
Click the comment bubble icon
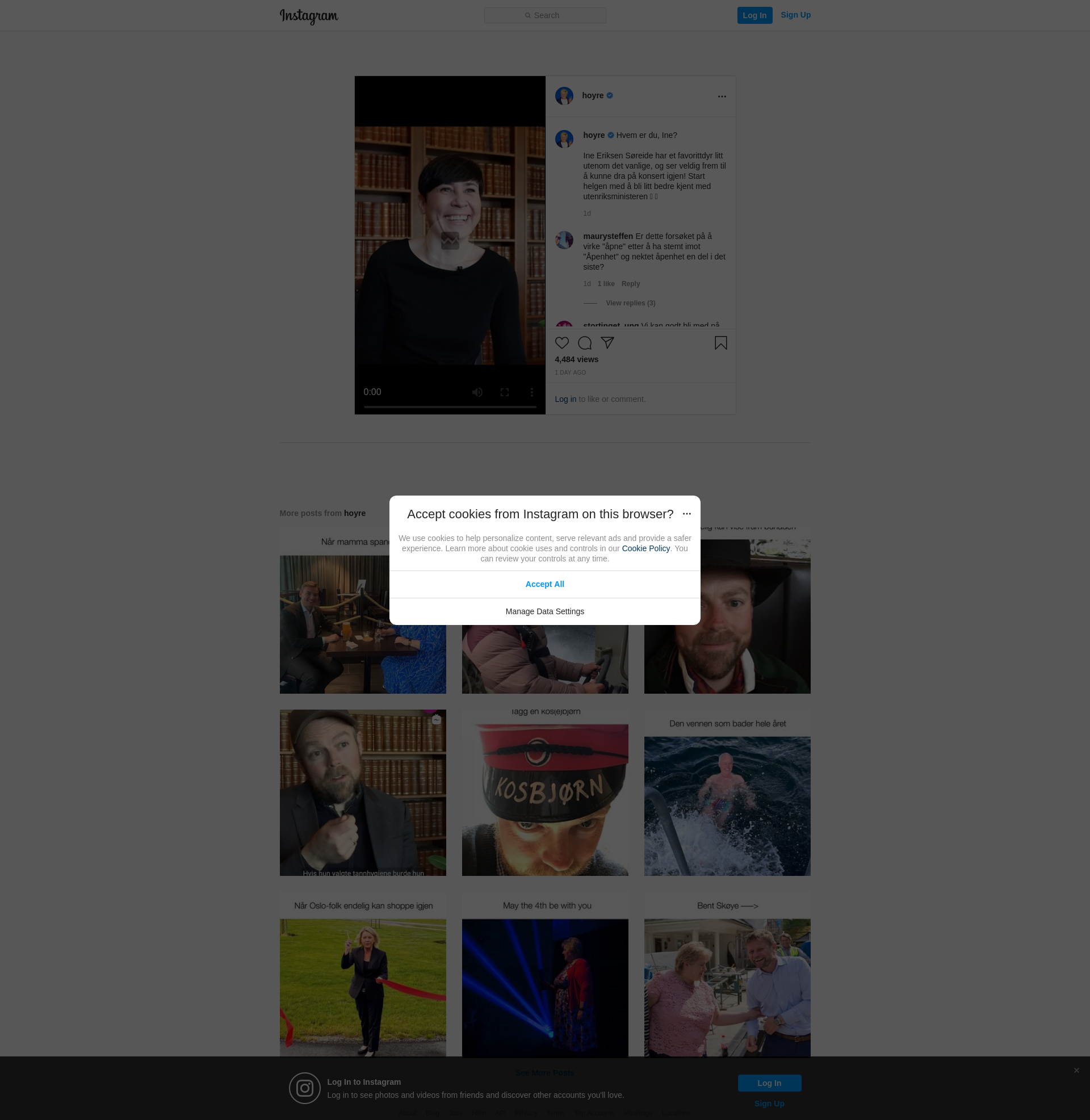pyautogui.click(x=585, y=343)
